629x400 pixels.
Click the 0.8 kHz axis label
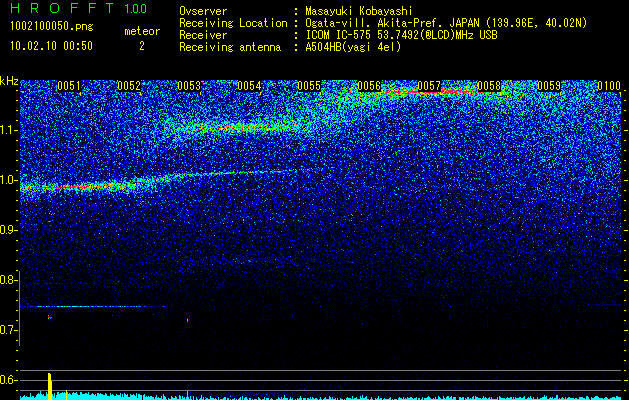pyautogui.click(x=8, y=280)
